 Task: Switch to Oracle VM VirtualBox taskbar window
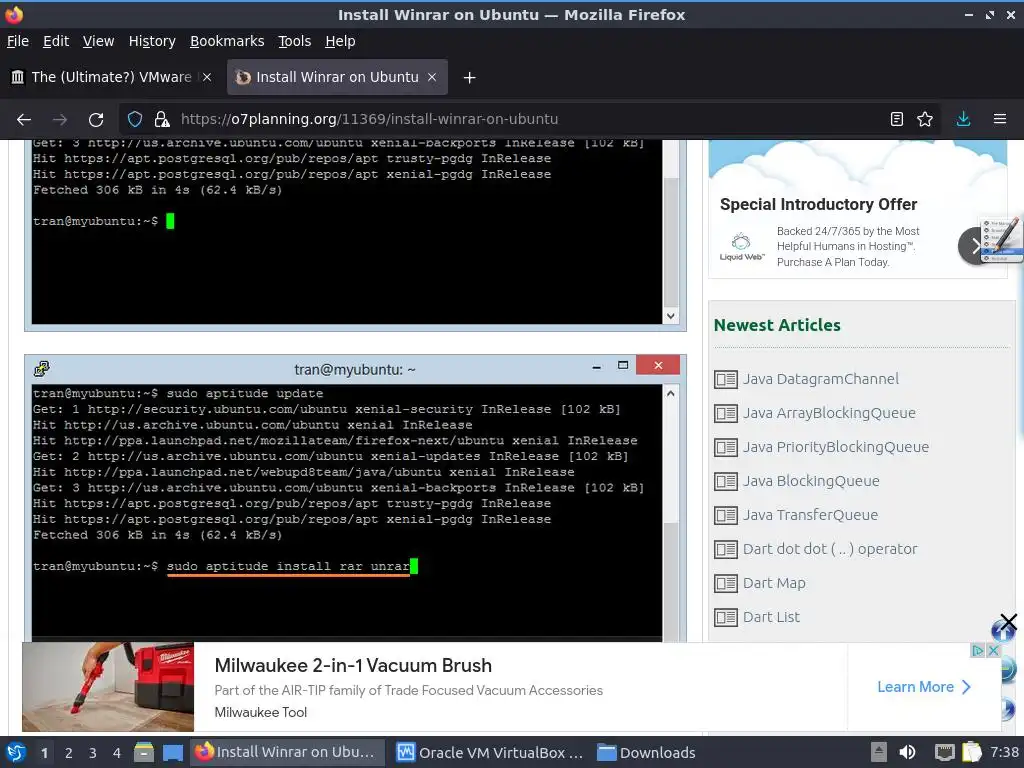(x=490, y=752)
